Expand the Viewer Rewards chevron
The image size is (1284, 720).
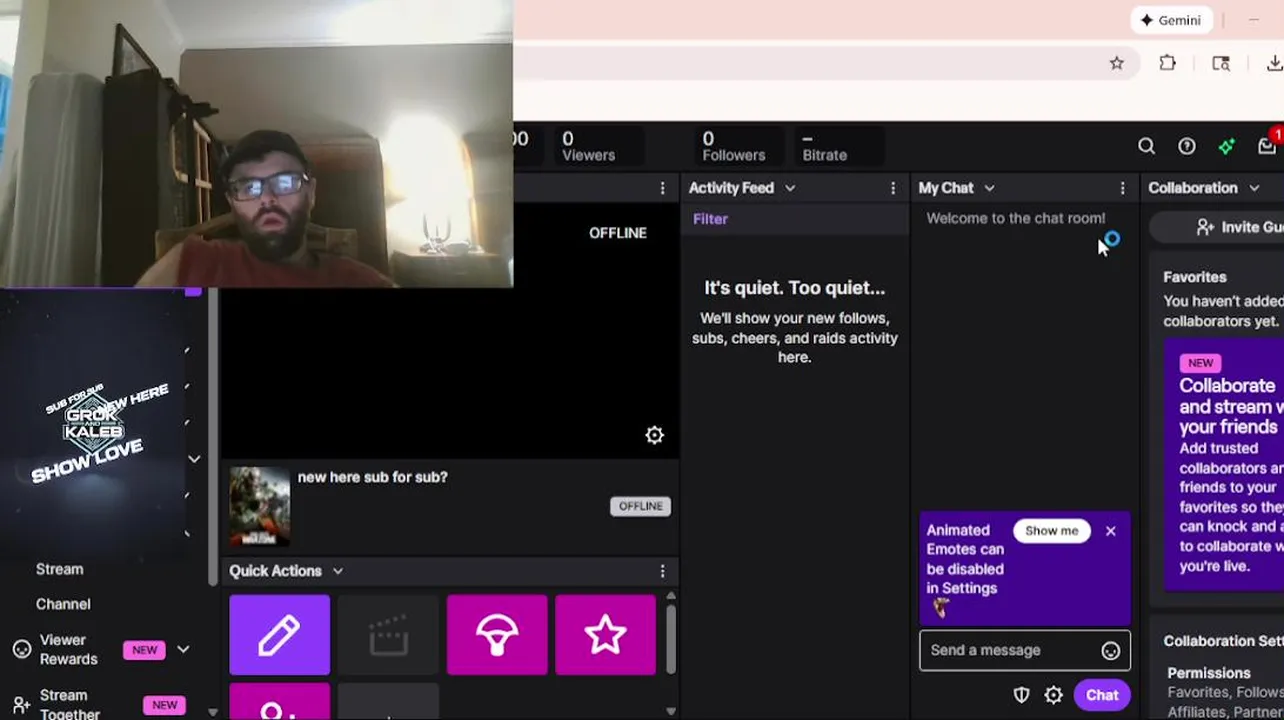pos(183,650)
